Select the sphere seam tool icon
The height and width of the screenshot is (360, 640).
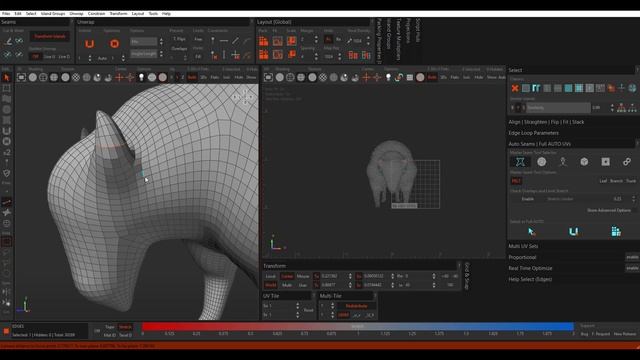(542, 162)
